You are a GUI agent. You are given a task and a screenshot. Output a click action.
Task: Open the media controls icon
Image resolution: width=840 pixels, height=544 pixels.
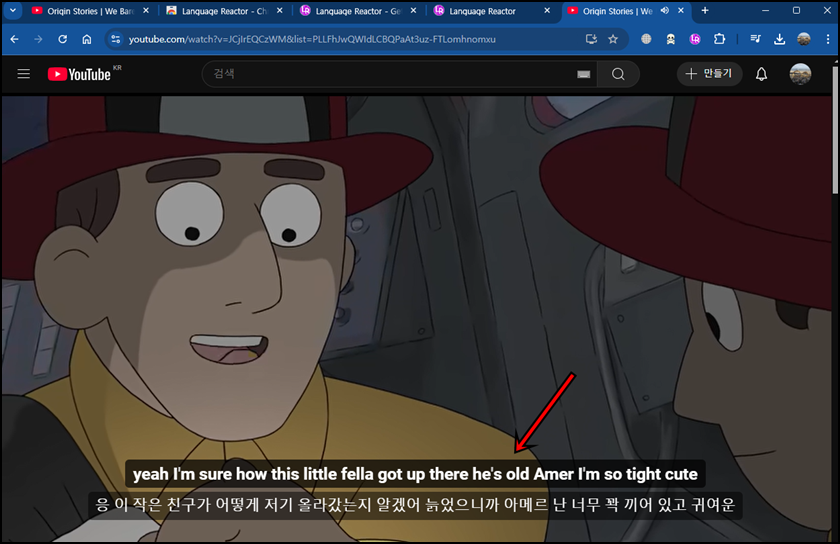755,39
